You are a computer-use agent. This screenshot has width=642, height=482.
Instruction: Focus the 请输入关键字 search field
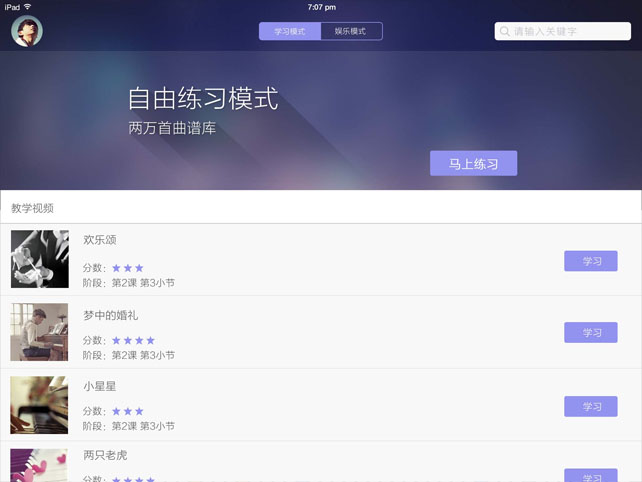[x=563, y=31]
